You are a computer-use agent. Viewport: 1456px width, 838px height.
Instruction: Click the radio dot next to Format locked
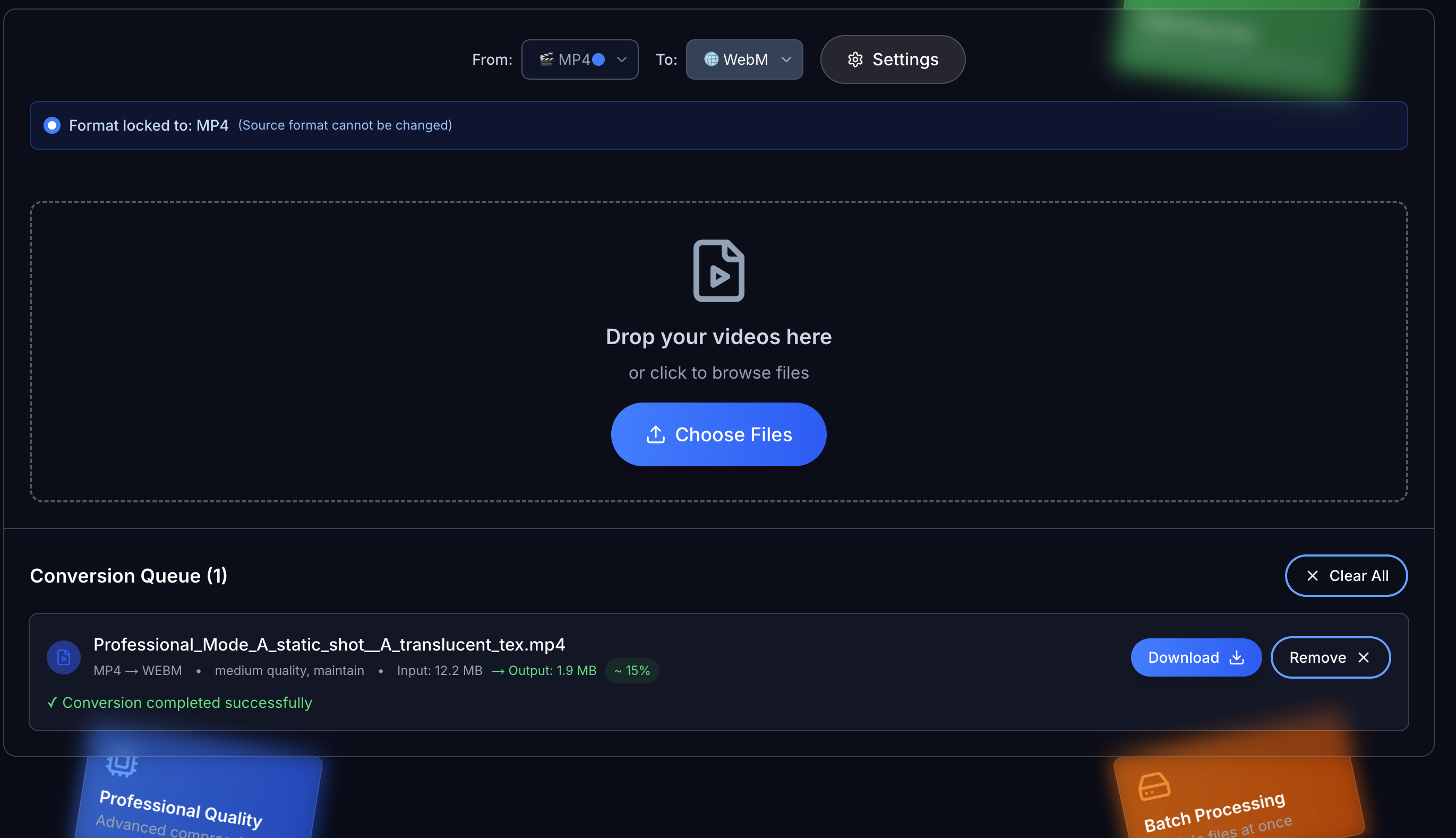52,125
